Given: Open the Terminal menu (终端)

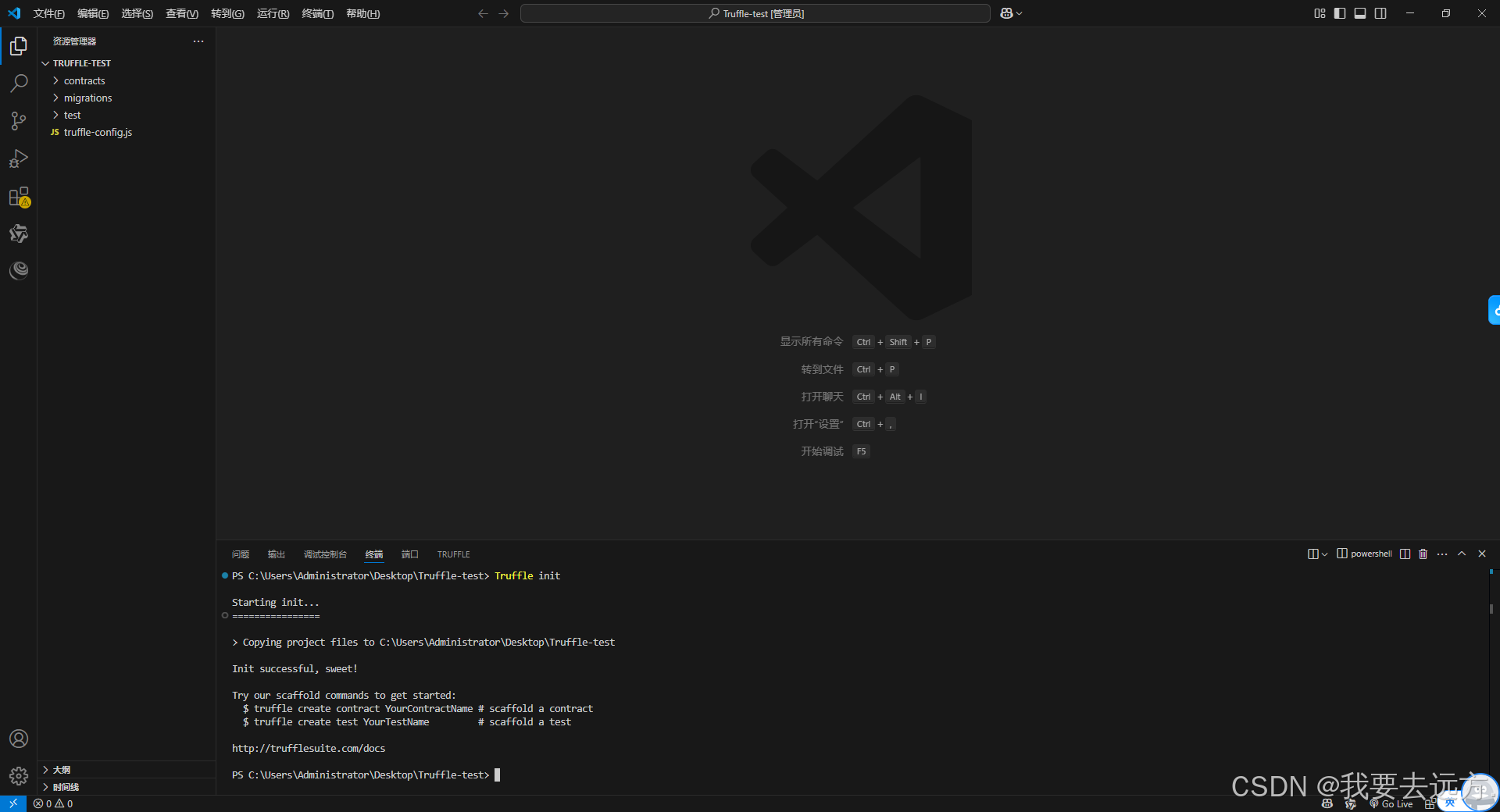Looking at the screenshot, I should pyautogui.click(x=318, y=13).
